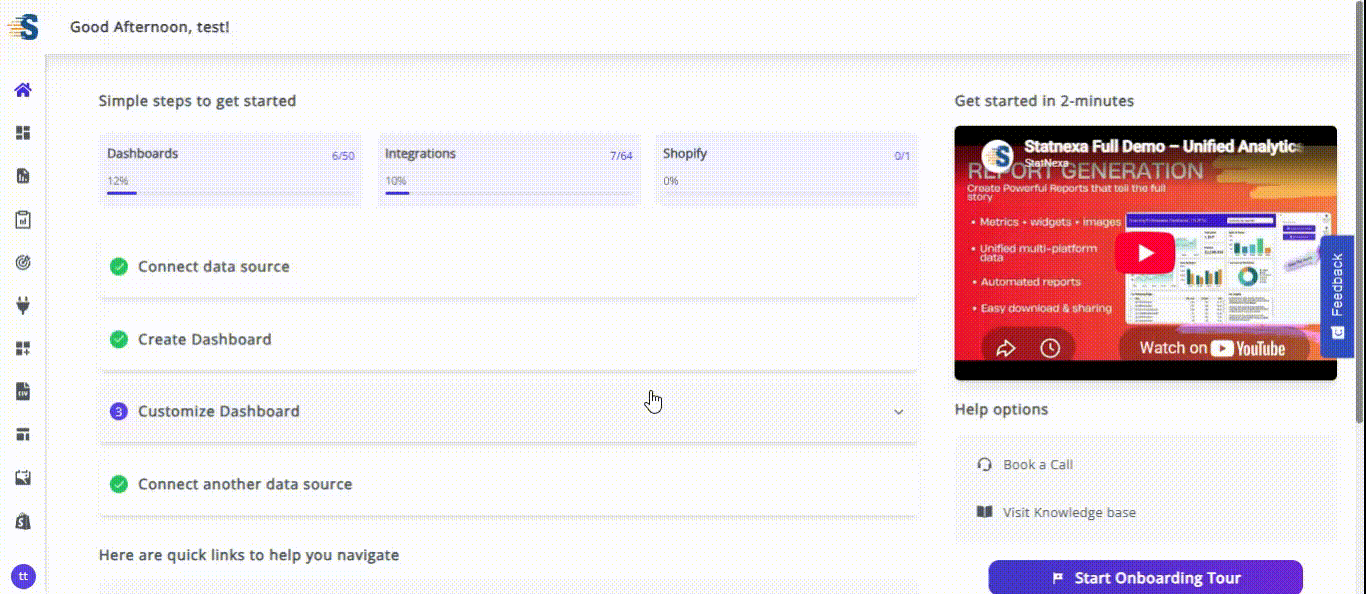The width and height of the screenshot is (1366, 594).
Task: Click the green check beside Connect data source
Action: pyautogui.click(x=119, y=267)
